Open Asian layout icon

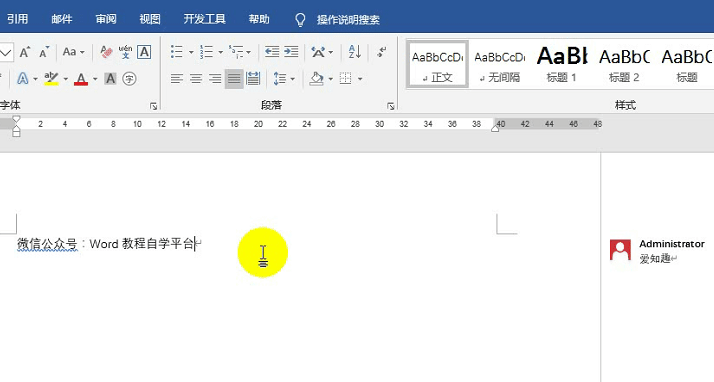tap(318, 52)
